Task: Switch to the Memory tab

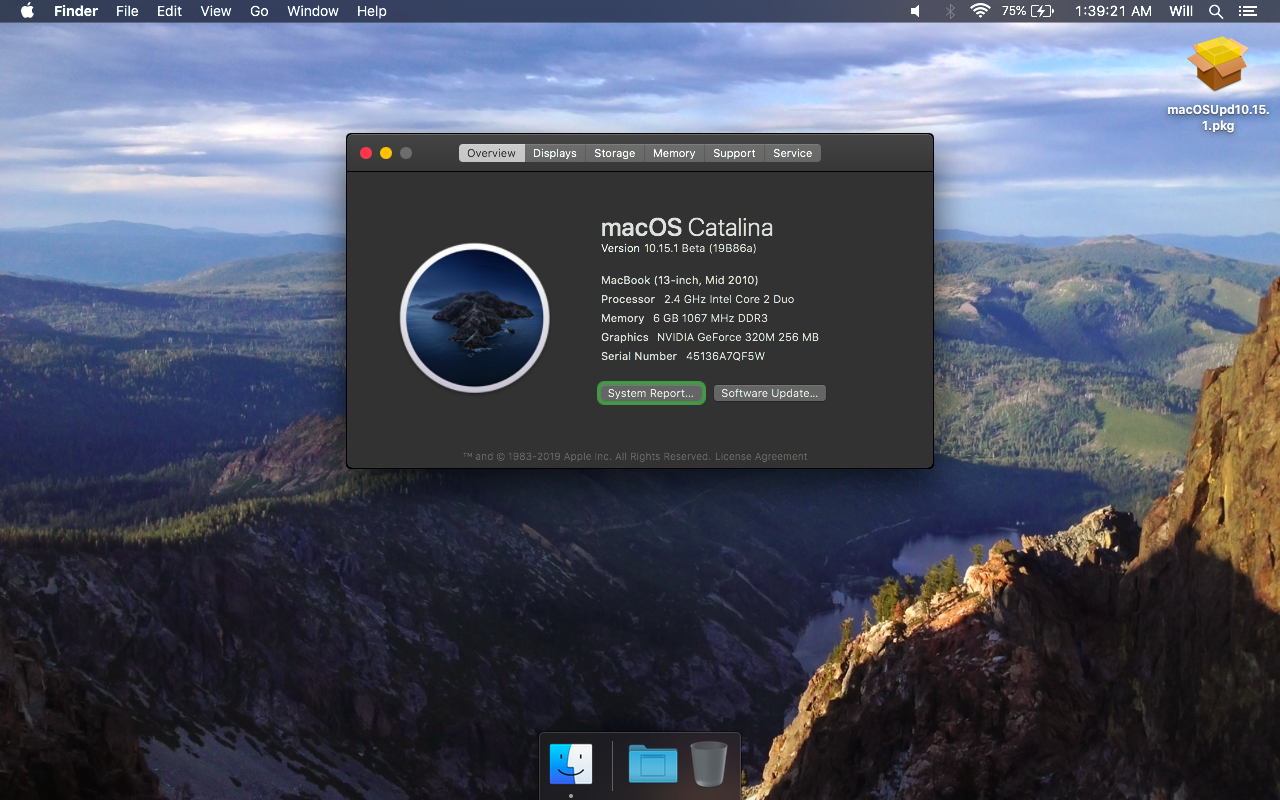Action: click(674, 153)
